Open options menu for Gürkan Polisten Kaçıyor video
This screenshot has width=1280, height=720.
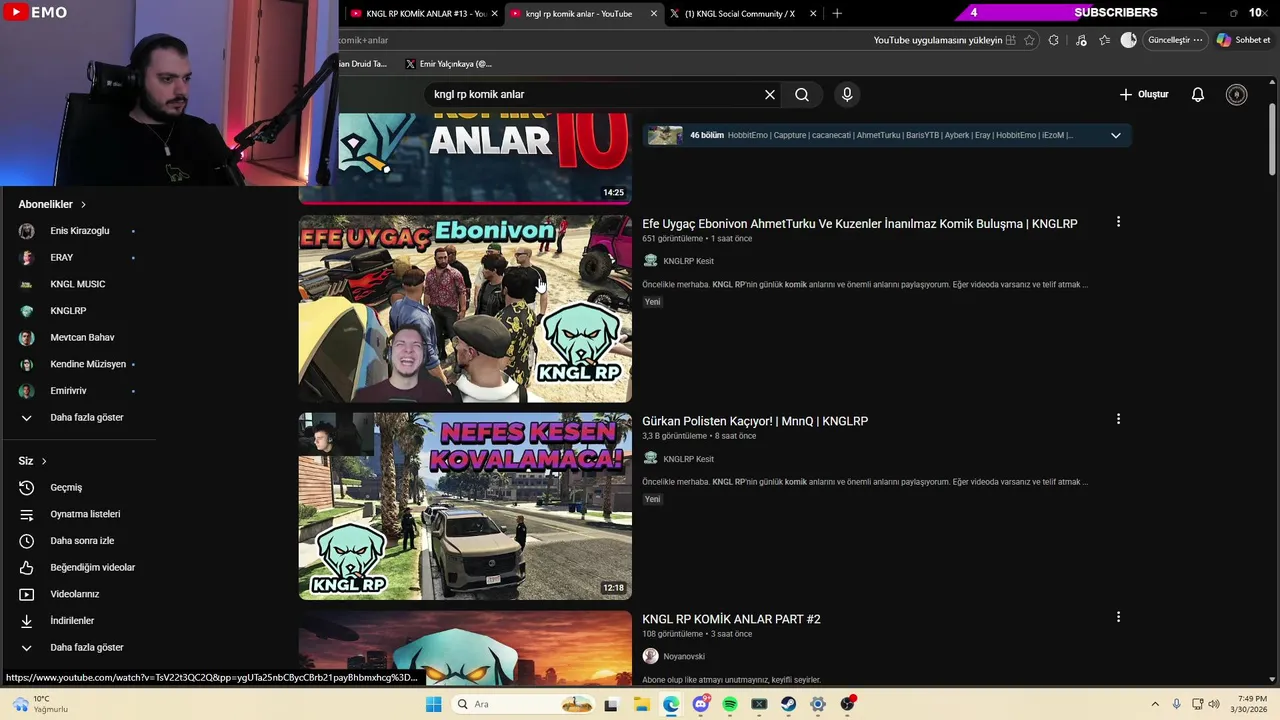(1118, 419)
